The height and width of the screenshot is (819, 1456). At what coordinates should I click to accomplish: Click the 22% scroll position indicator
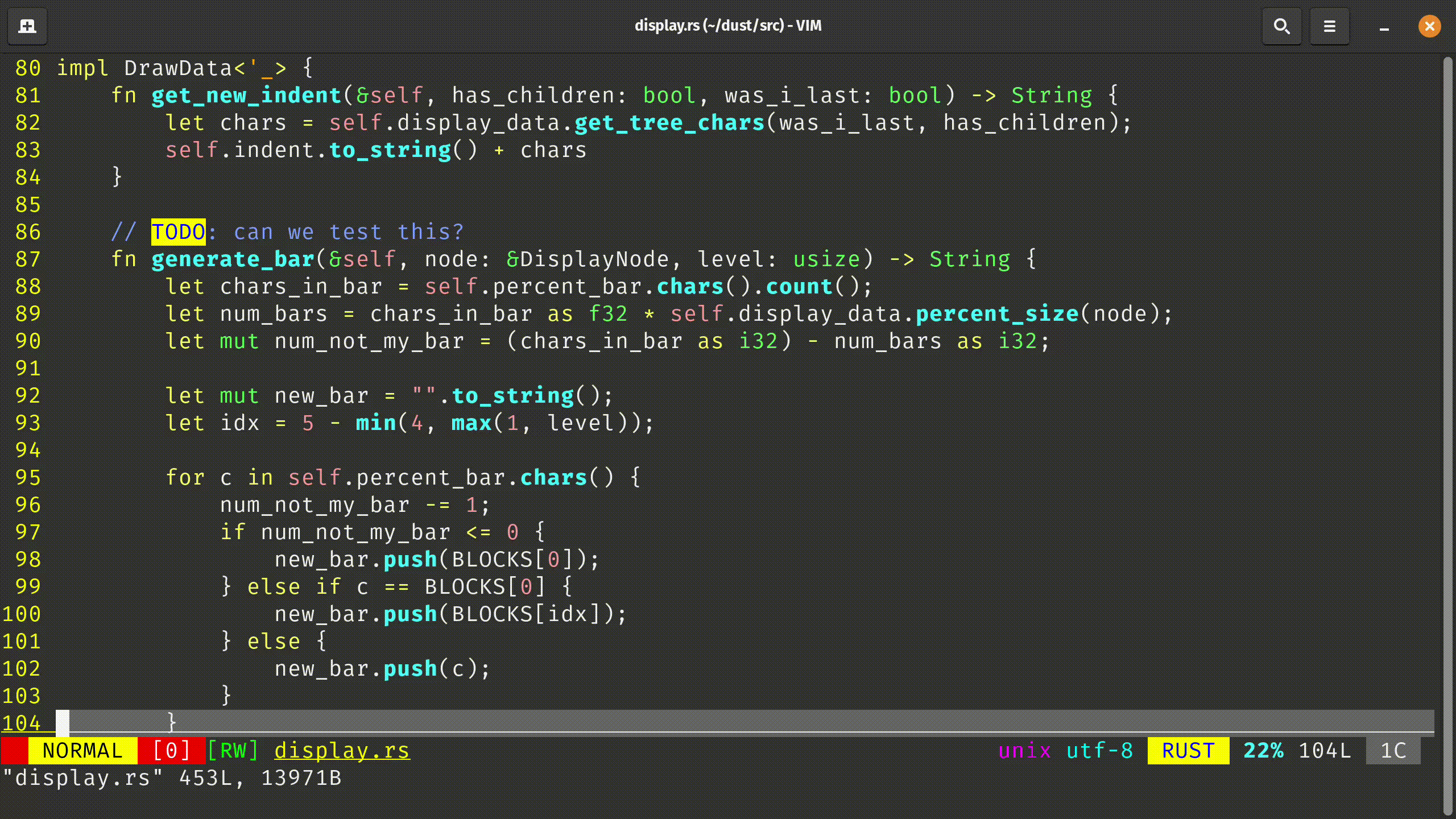(x=1264, y=750)
